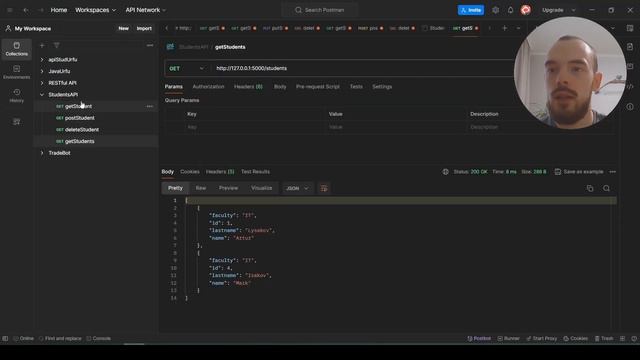The width and height of the screenshot is (640, 360).
Task: Open the request Tests tab
Action: point(356,87)
